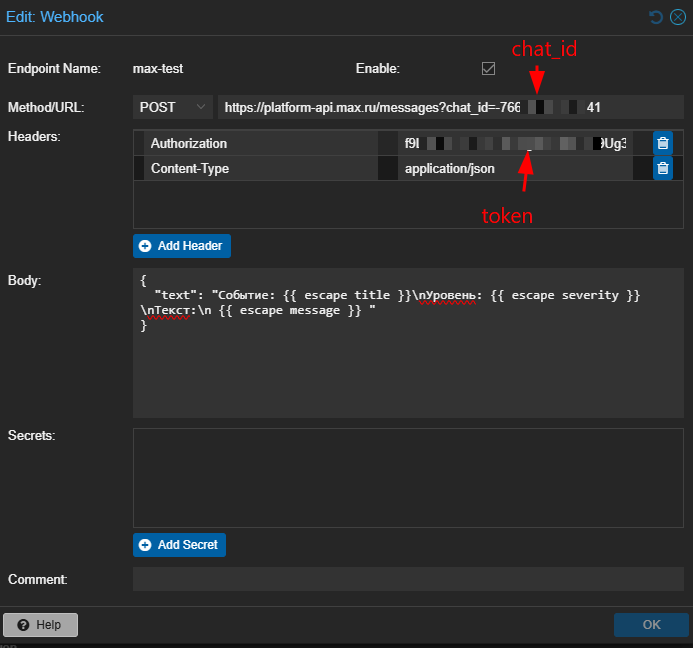The height and width of the screenshot is (648, 693).
Task: Click the Add Secret button
Action: pyautogui.click(x=179, y=545)
